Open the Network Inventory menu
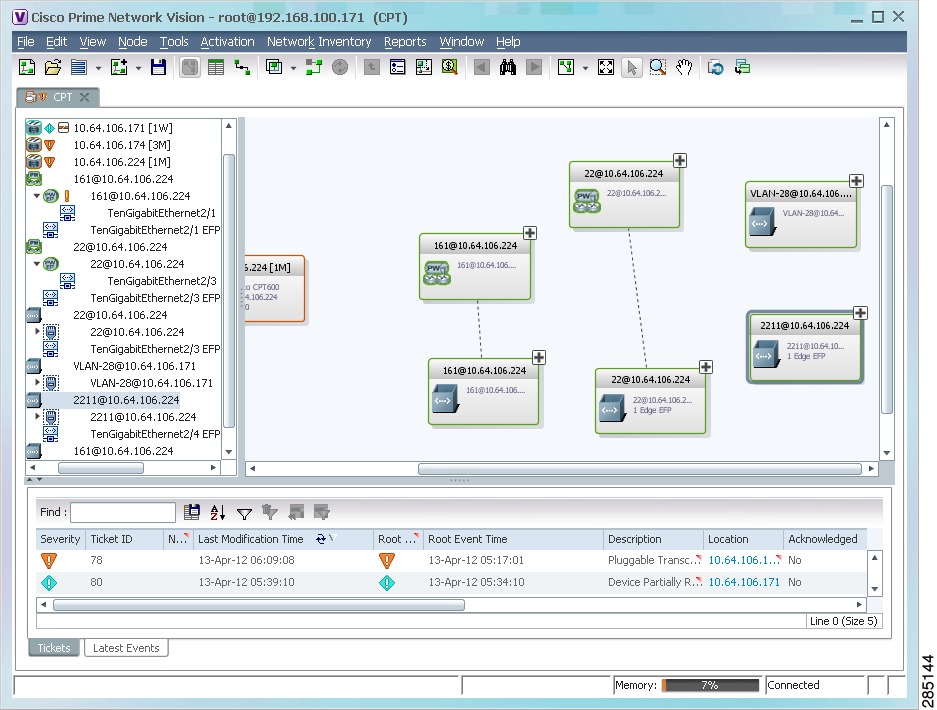Viewport: 937px width, 710px height. 319,42
